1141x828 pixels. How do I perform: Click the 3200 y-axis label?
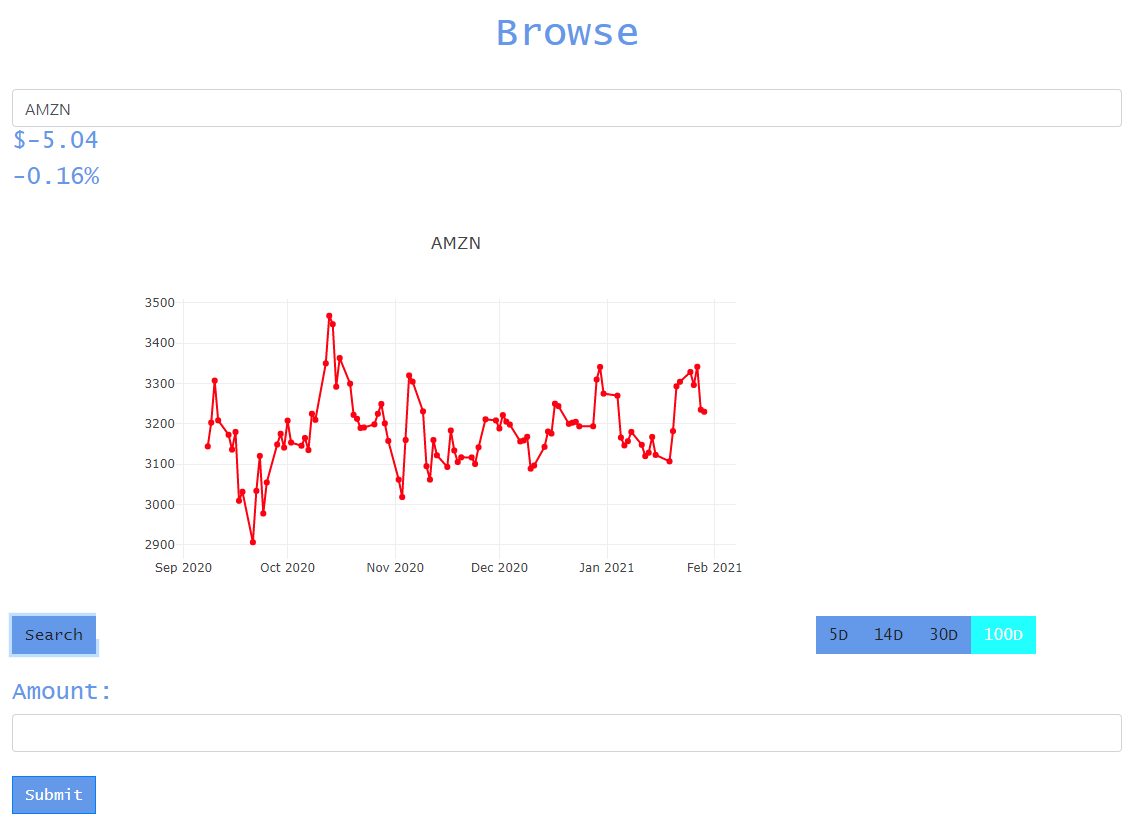click(x=159, y=423)
